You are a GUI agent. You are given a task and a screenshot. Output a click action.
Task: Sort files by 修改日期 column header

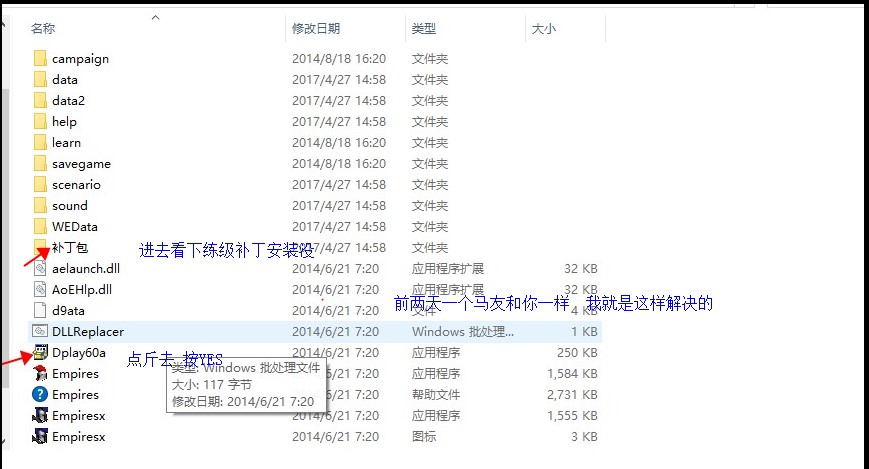(x=316, y=29)
